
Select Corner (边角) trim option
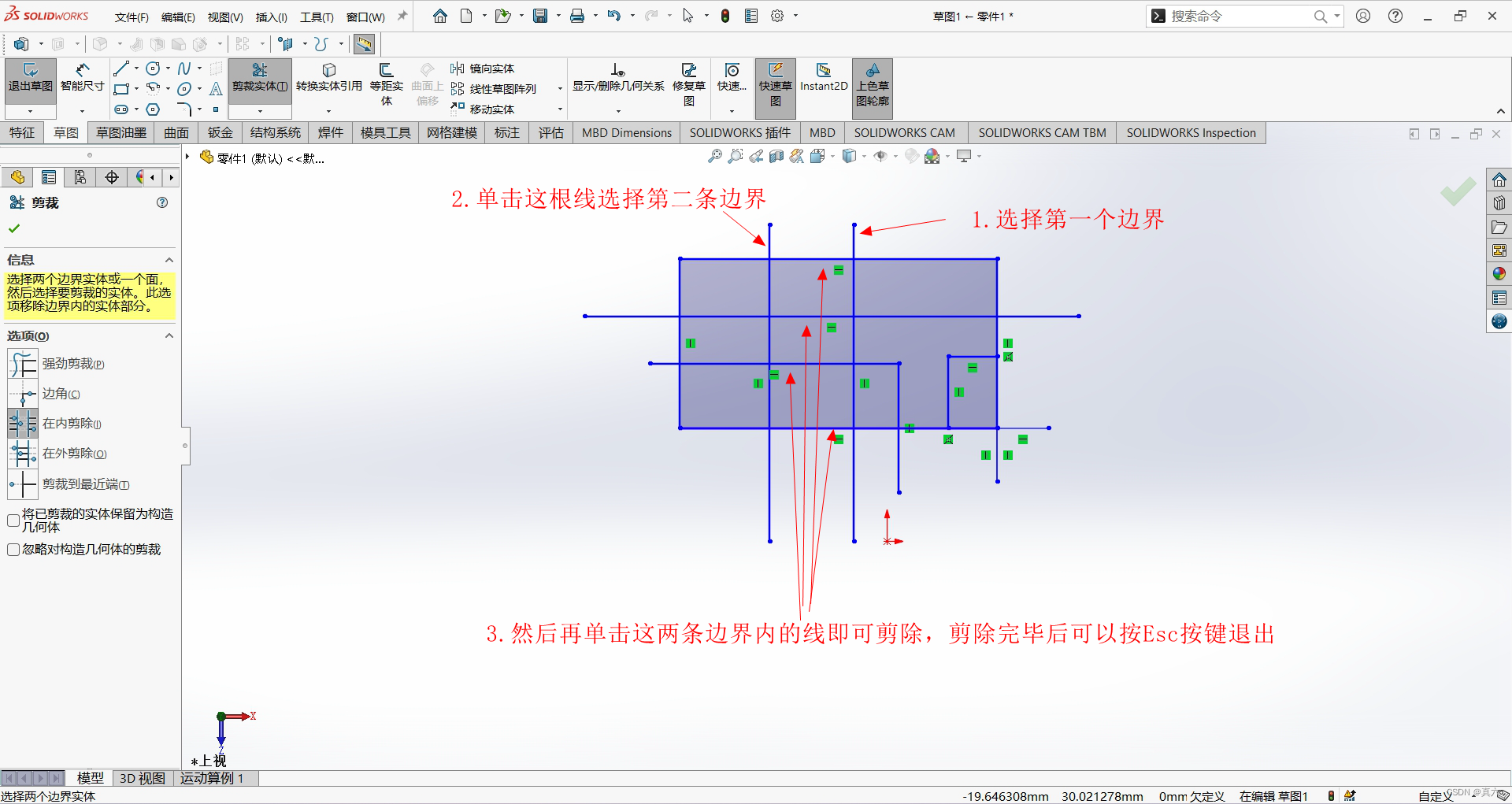(x=45, y=394)
